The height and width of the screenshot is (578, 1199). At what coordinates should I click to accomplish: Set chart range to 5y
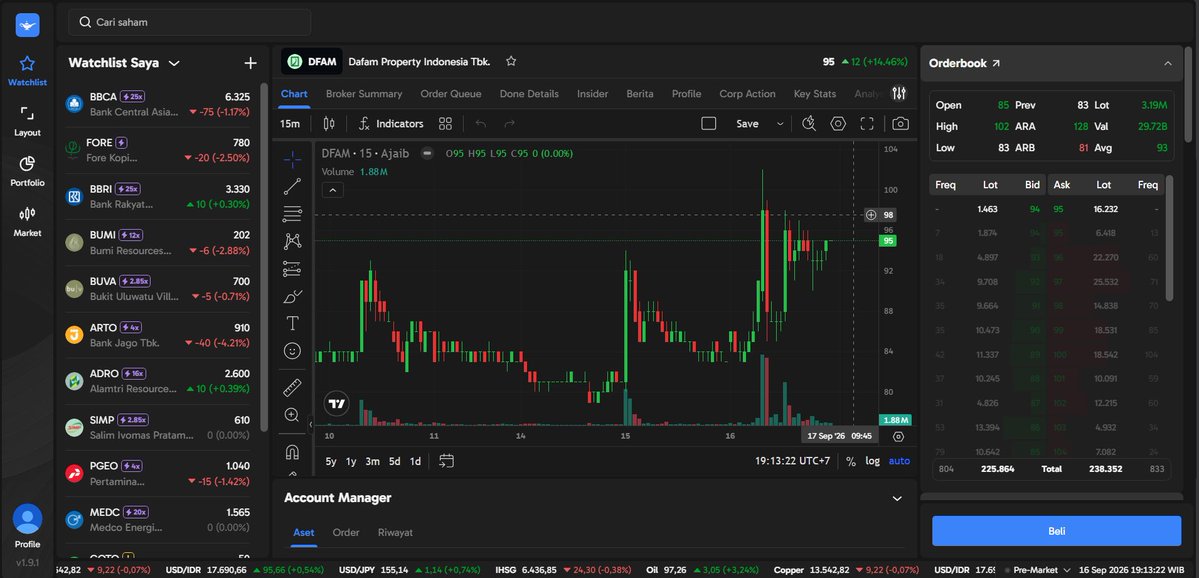click(330, 461)
